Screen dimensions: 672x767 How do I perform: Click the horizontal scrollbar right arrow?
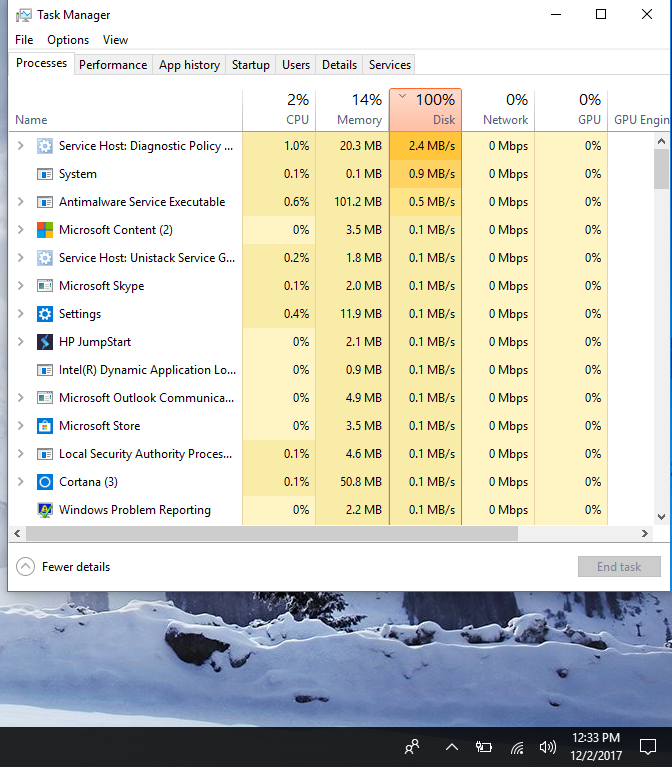(x=645, y=534)
